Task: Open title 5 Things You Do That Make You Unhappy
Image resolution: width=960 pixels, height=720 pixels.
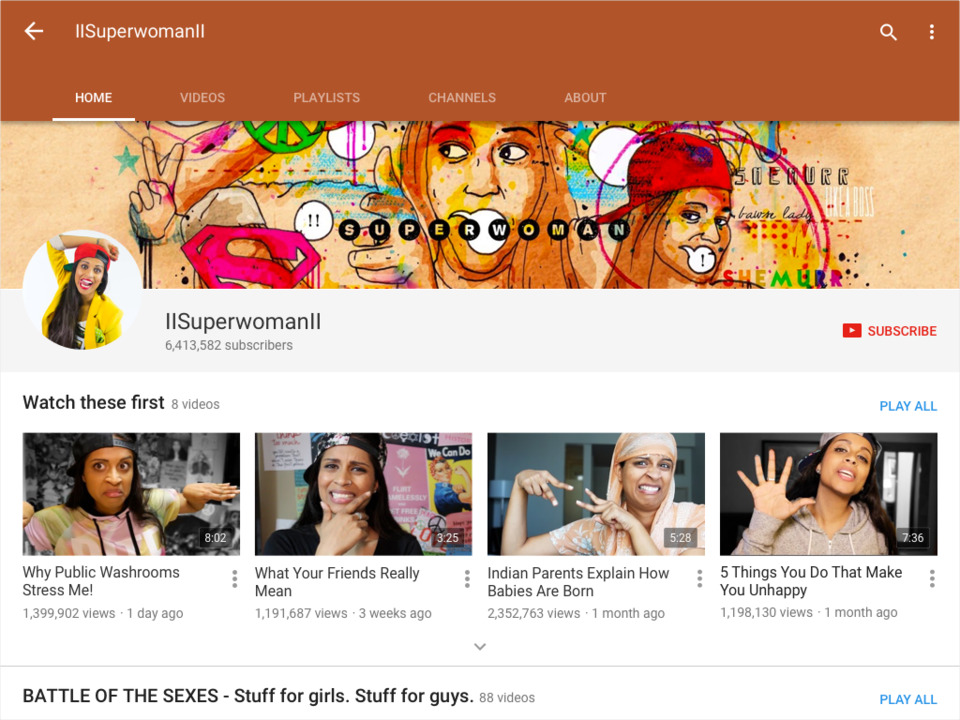Action: [x=811, y=581]
